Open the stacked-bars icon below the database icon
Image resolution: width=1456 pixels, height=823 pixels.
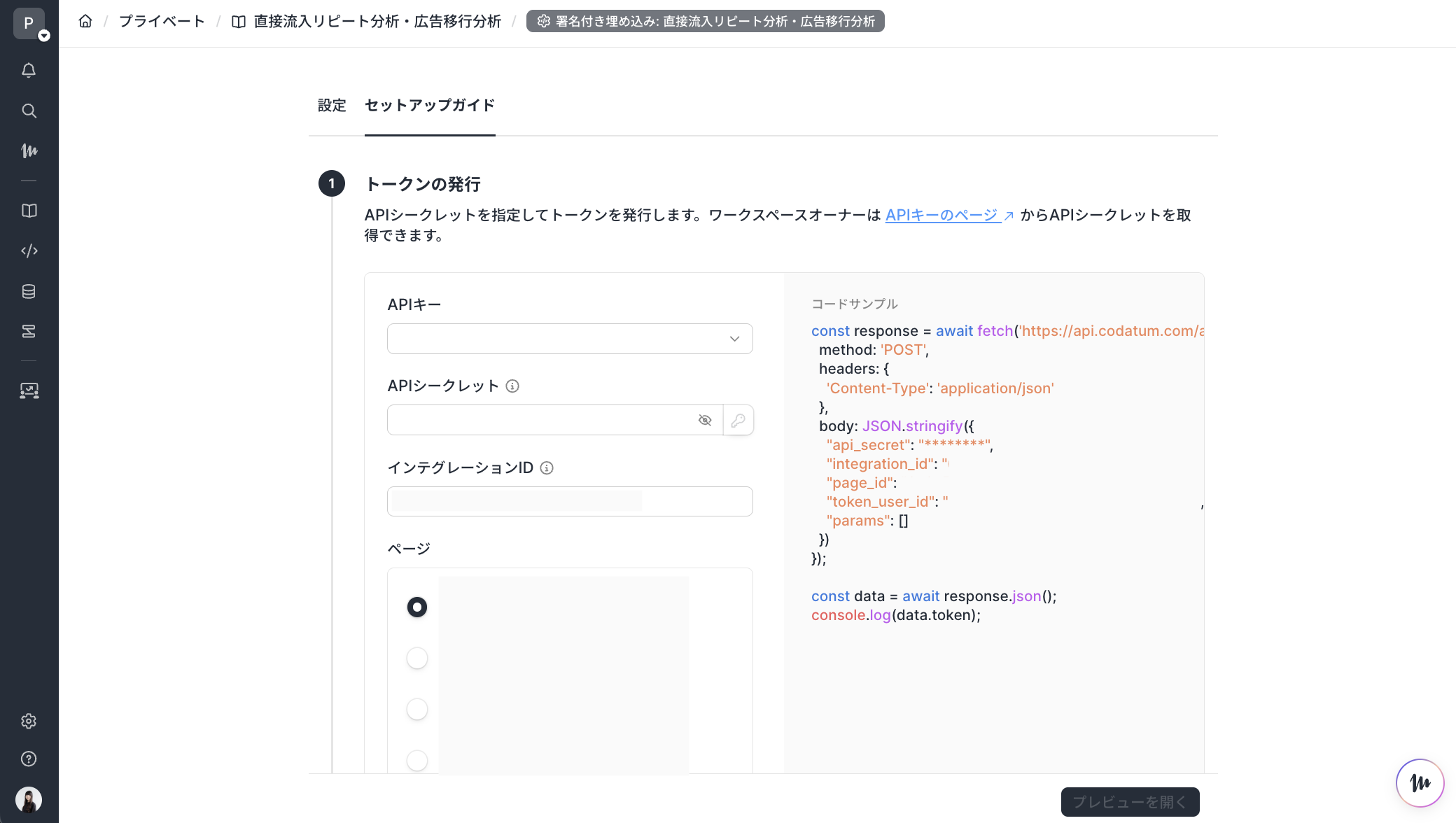pyautogui.click(x=29, y=331)
